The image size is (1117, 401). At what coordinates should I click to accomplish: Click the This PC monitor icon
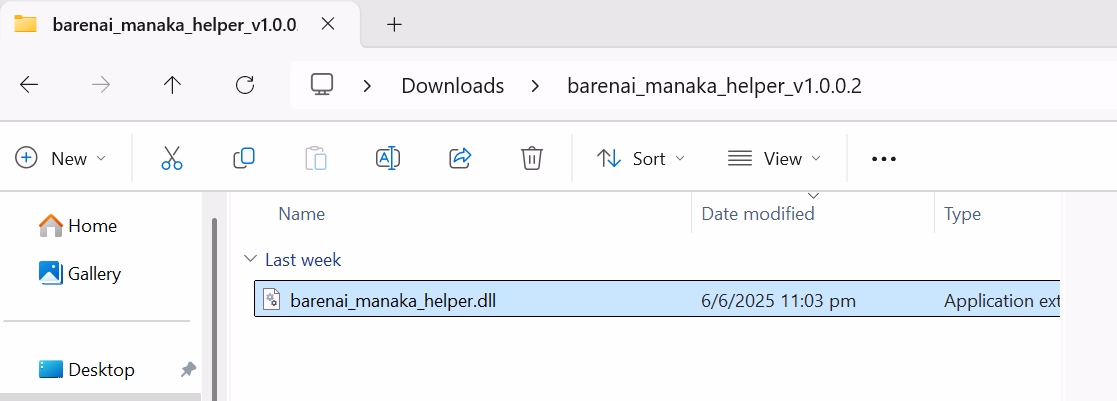(x=322, y=85)
